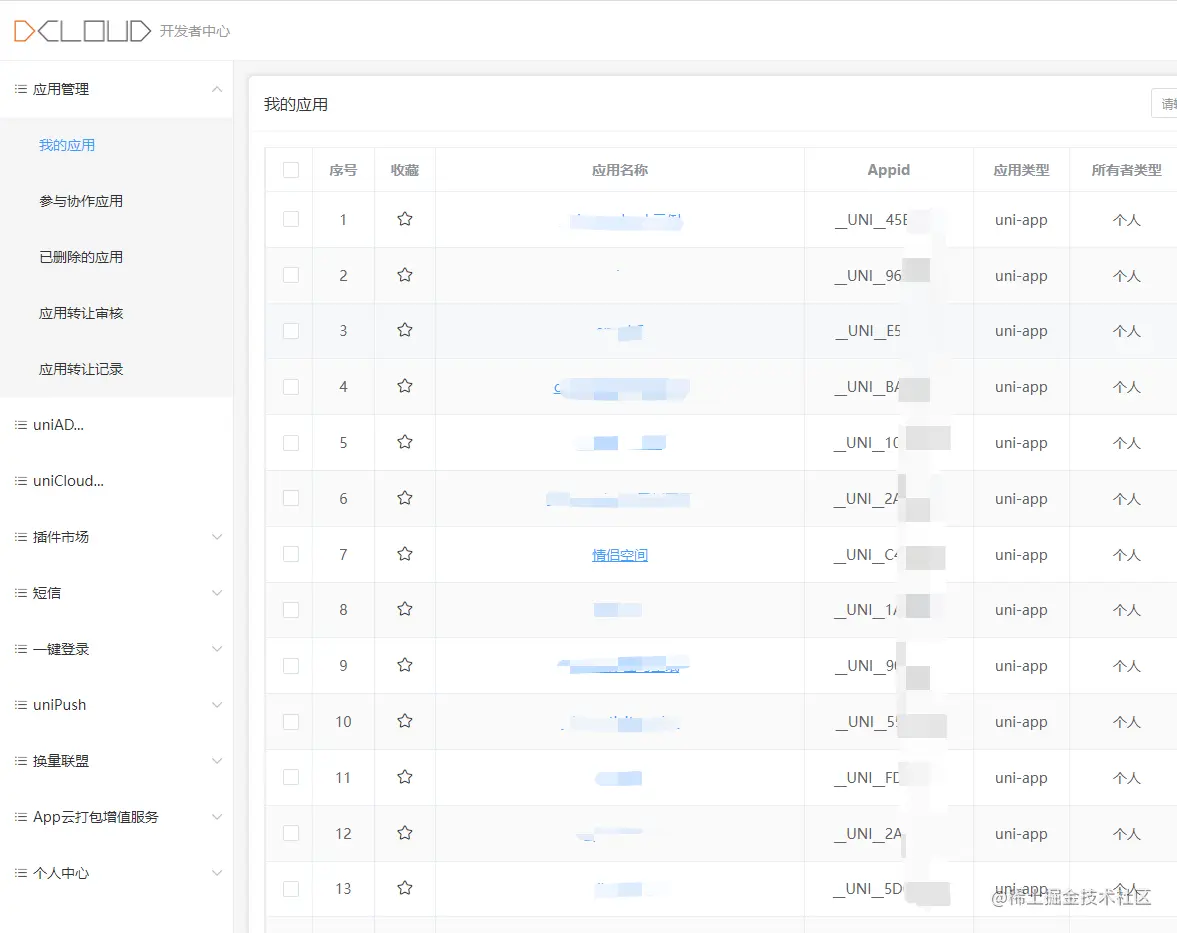Image resolution: width=1177 pixels, height=933 pixels.
Task: Click the list icon beside uniAD
Action: pyautogui.click(x=21, y=425)
